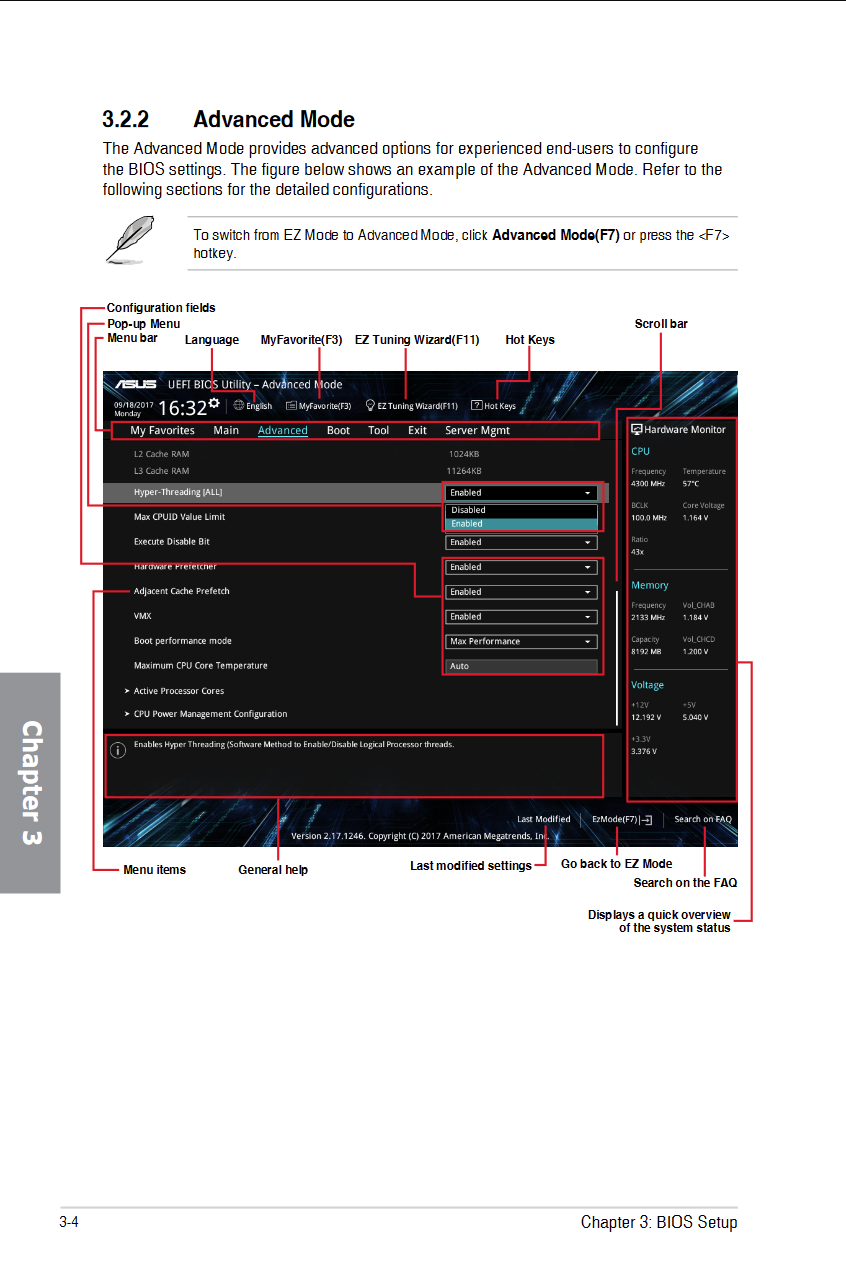
Task: Choose Disabled in the Hyper-Threading pop-up
Action: pyautogui.click(x=522, y=510)
